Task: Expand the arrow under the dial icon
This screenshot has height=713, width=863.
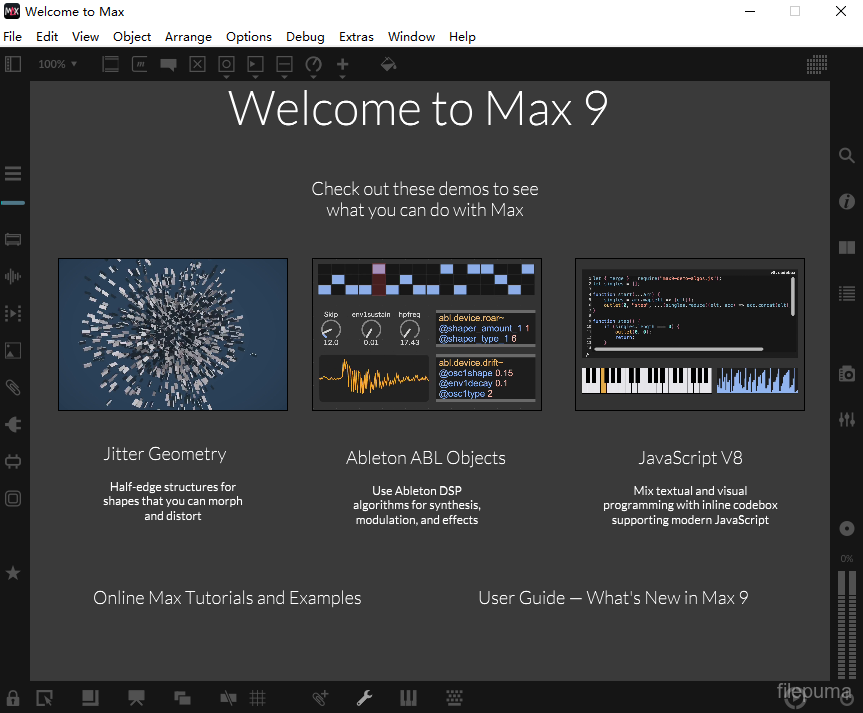Action: coord(314,77)
